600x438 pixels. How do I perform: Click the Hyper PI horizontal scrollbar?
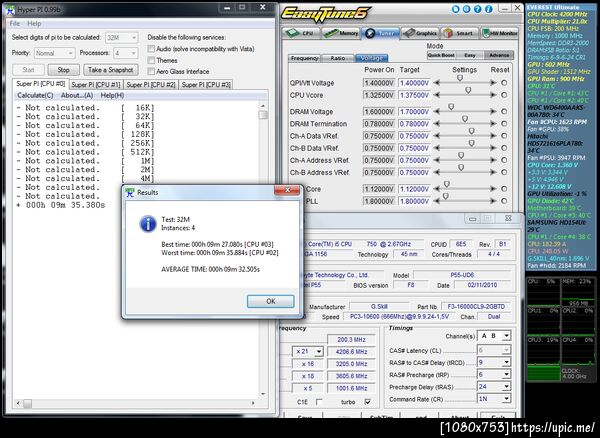(x=135, y=403)
